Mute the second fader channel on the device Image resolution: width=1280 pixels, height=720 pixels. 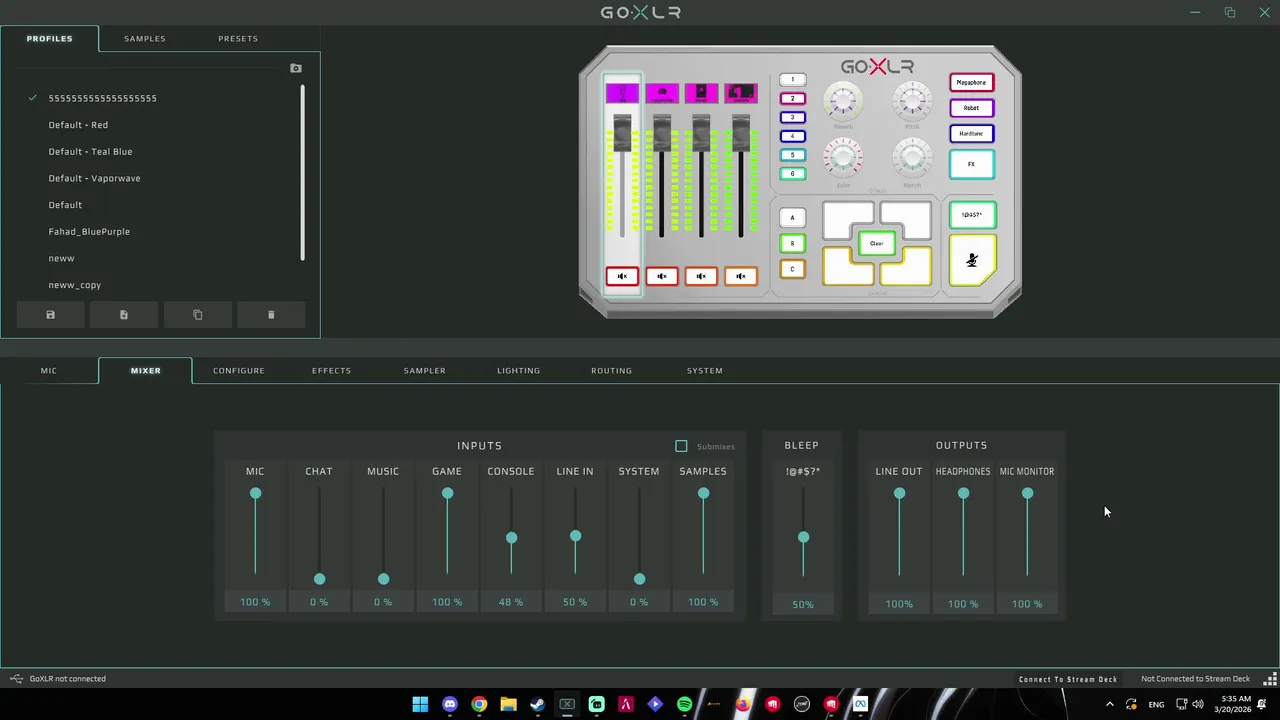(x=661, y=276)
